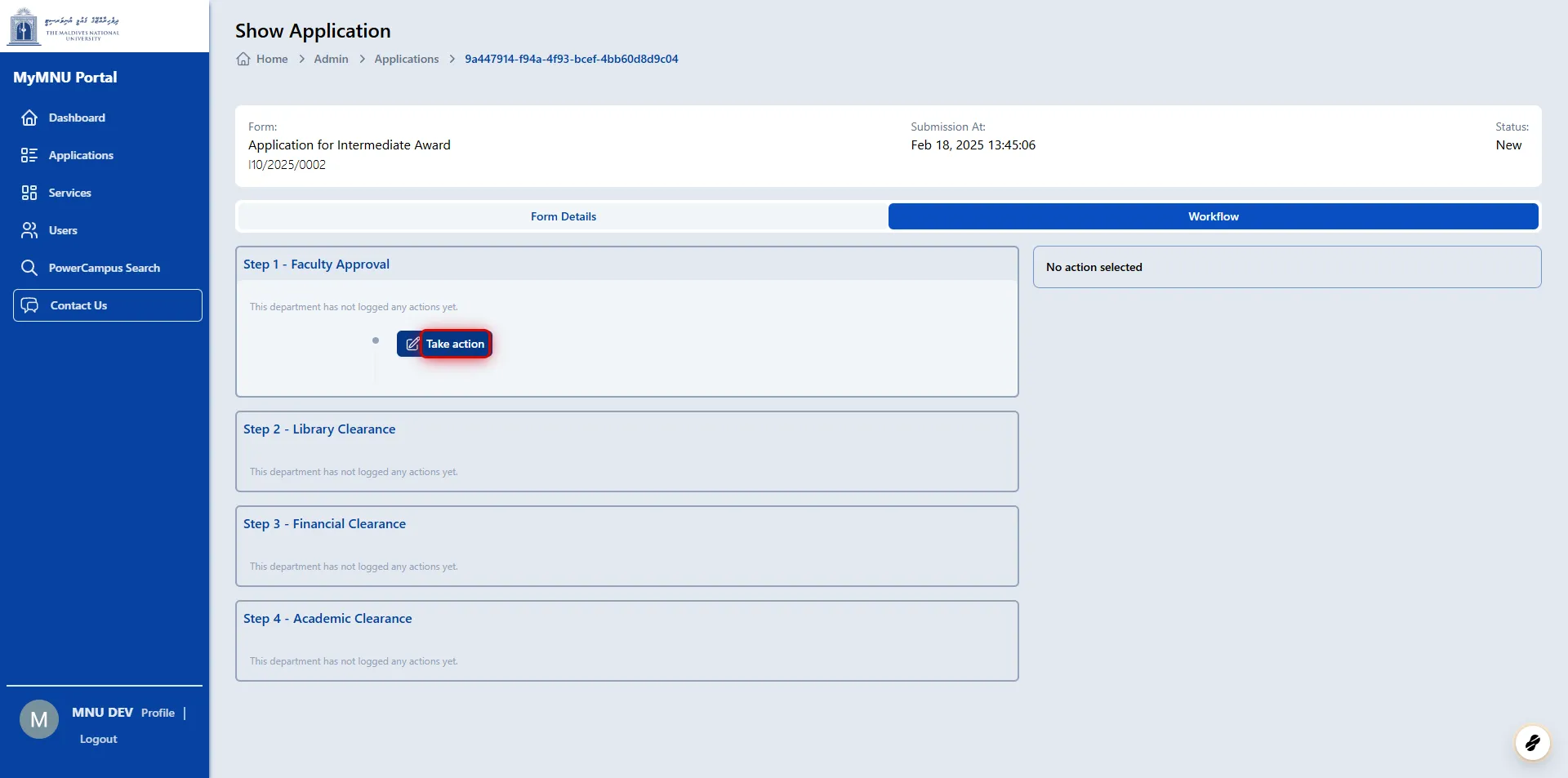Click the PowerCampus Search magnifier icon
Screen dimensions: 1568x778
click(x=29, y=268)
